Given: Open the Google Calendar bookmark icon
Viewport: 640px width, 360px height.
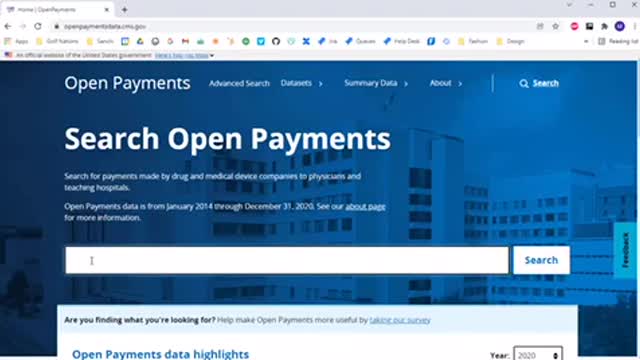Looking at the screenshot, I should pos(125,41).
